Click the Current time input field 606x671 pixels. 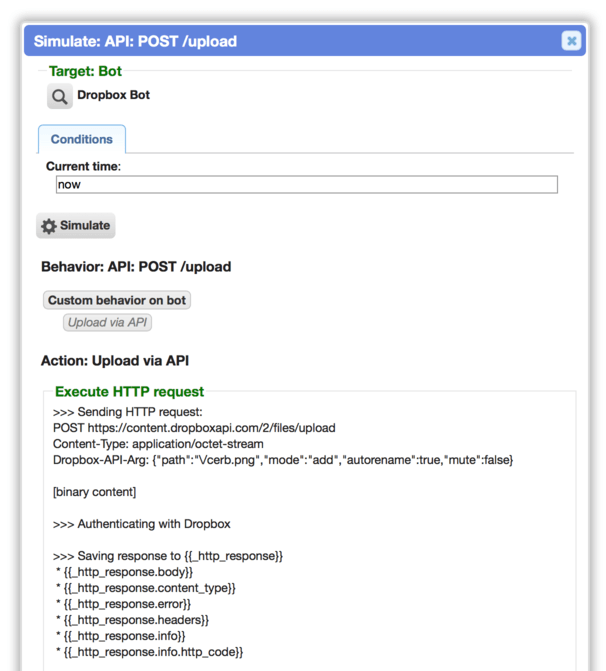click(x=306, y=184)
